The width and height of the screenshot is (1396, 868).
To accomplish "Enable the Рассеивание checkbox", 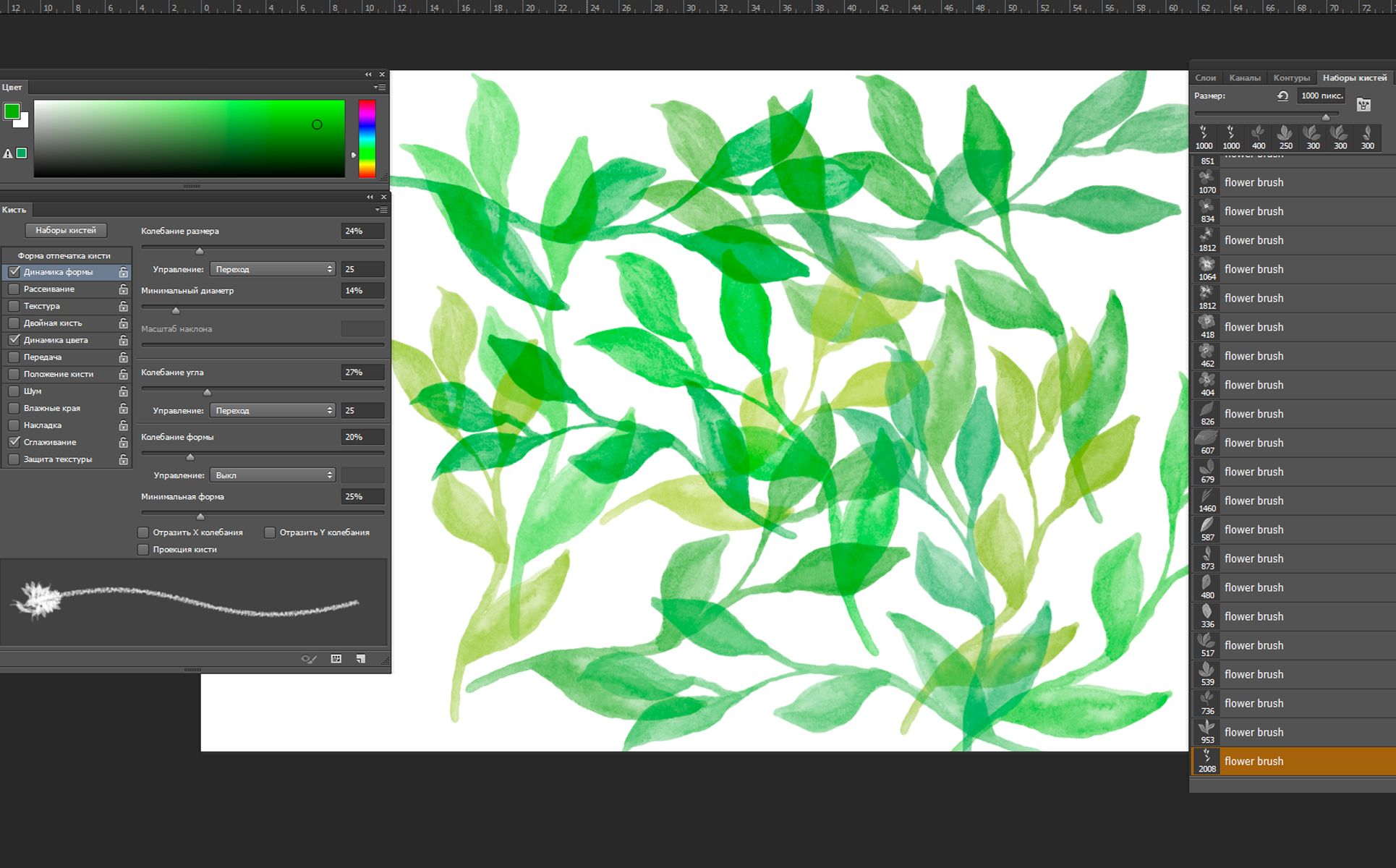I will tap(14, 289).
